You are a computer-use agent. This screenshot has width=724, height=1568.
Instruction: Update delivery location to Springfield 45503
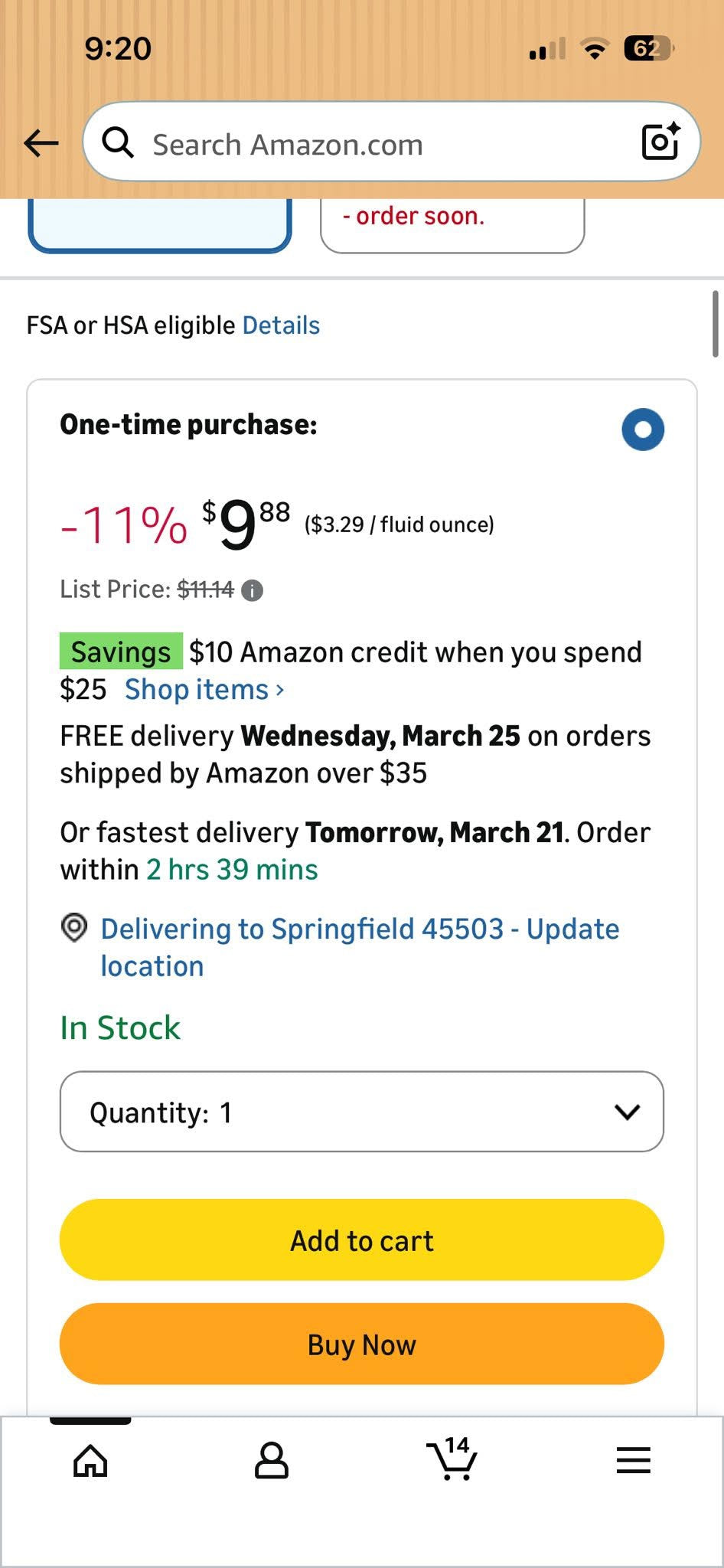click(x=360, y=947)
